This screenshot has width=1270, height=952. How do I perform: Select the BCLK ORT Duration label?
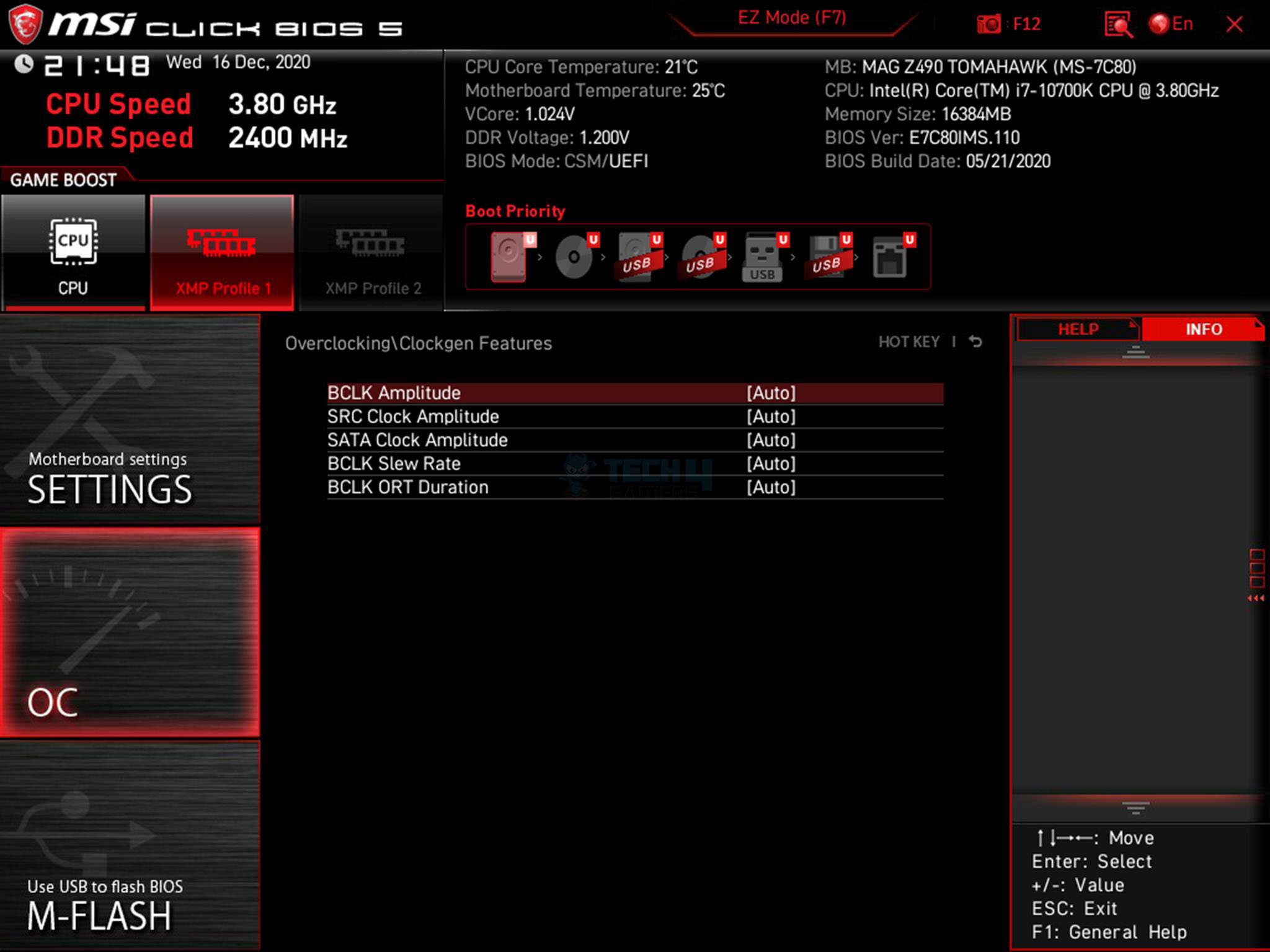pos(407,487)
